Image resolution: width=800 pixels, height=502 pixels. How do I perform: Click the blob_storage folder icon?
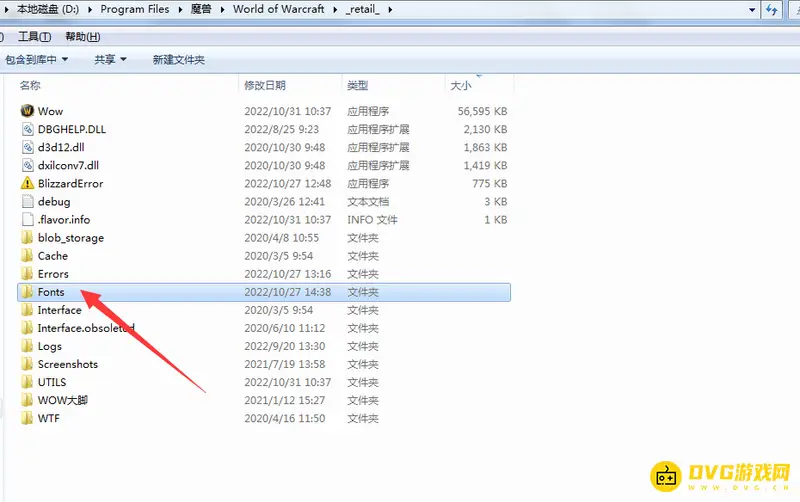27,238
